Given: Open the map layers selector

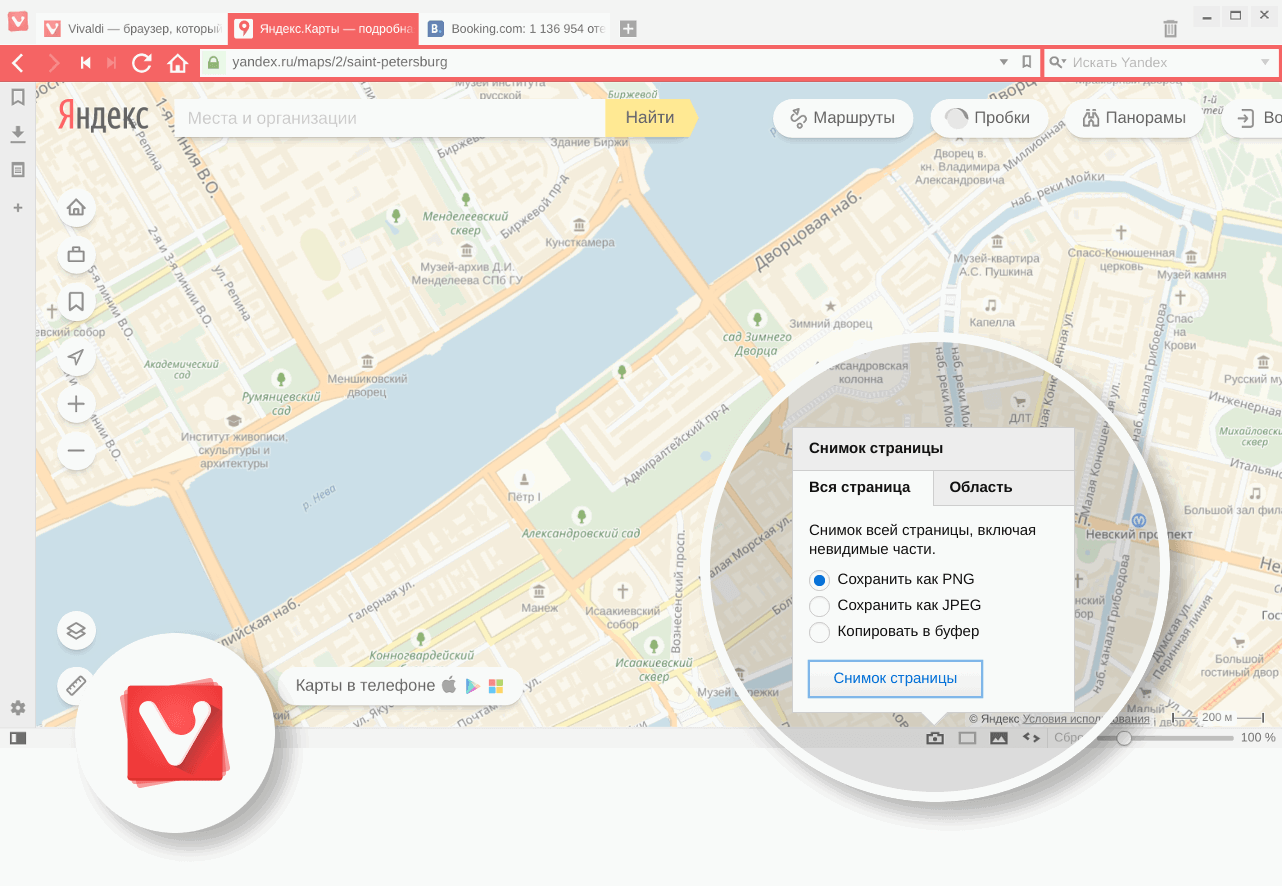Looking at the screenshot, I should 76,630.
